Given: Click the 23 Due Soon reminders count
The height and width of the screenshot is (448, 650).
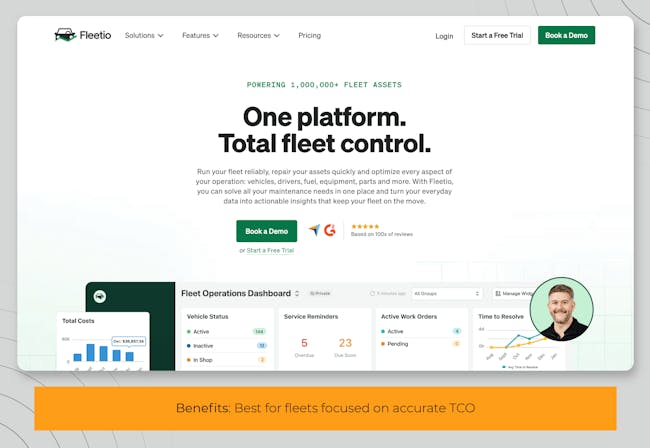Looking at the screenshot, I should pos(345,347).
